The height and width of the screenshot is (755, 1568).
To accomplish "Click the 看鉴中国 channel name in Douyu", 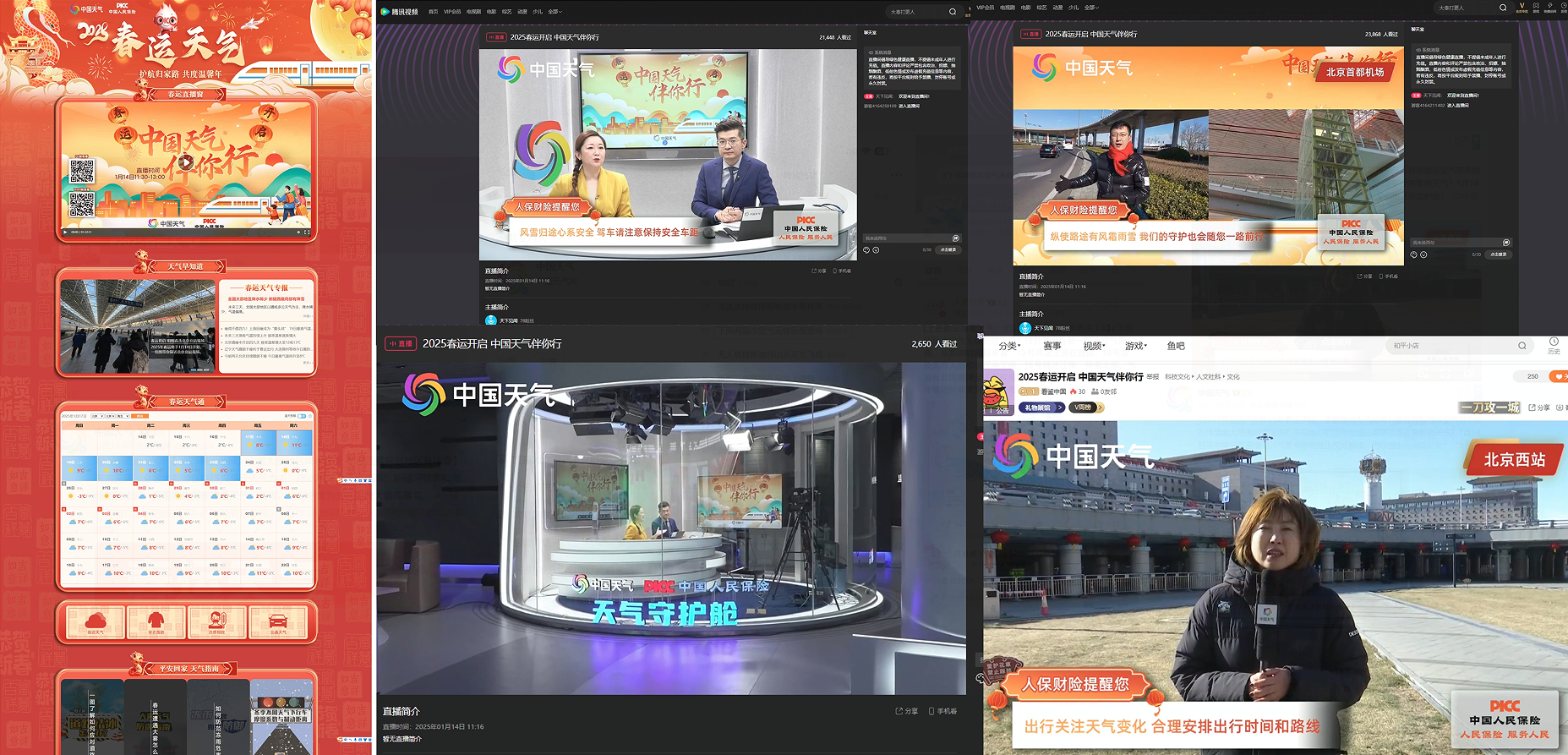I will pos(1053,391).
